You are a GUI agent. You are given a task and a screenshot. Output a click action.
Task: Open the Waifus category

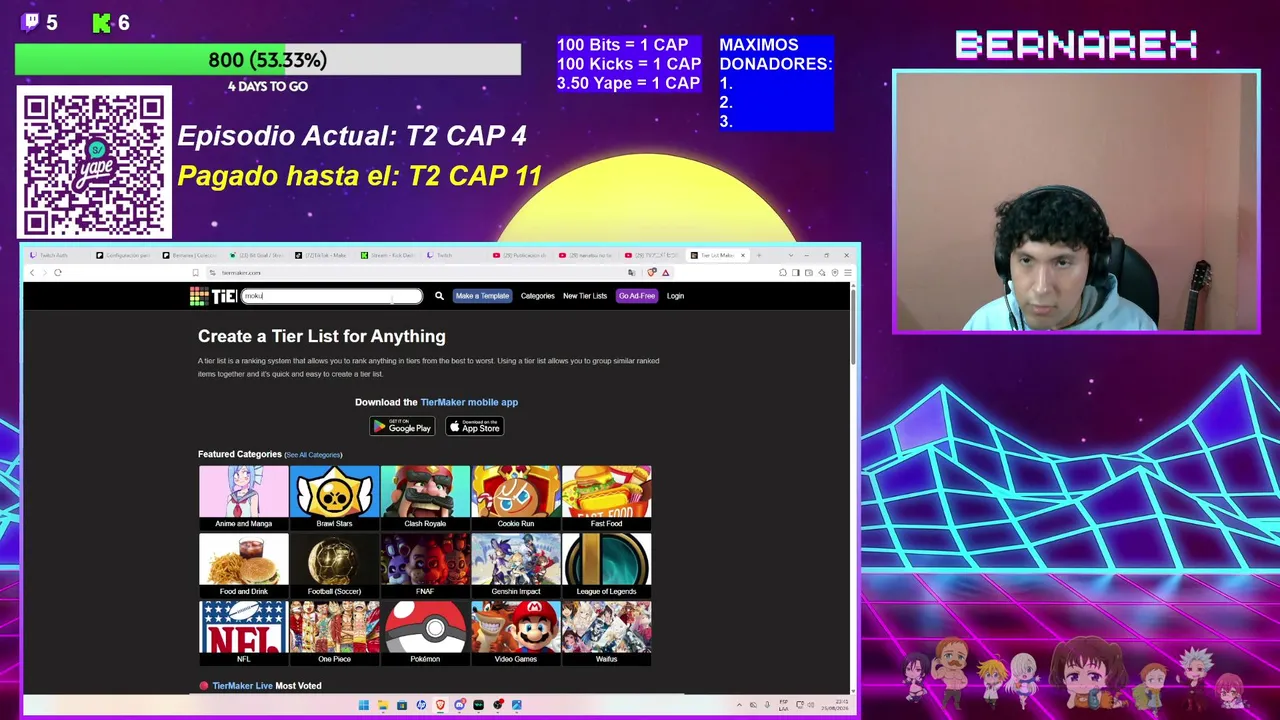[606, 633]
